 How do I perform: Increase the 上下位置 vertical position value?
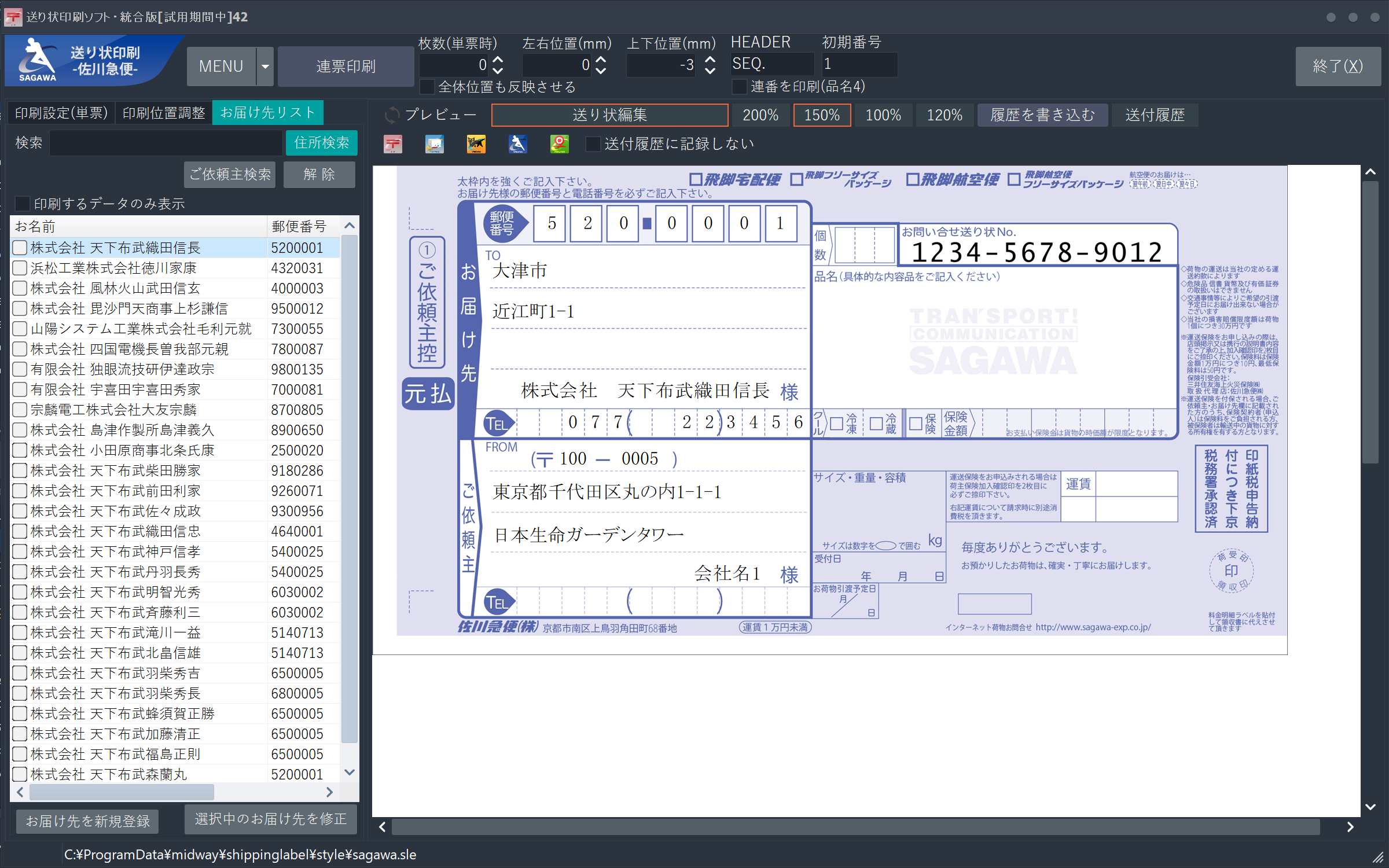[711, 60]
